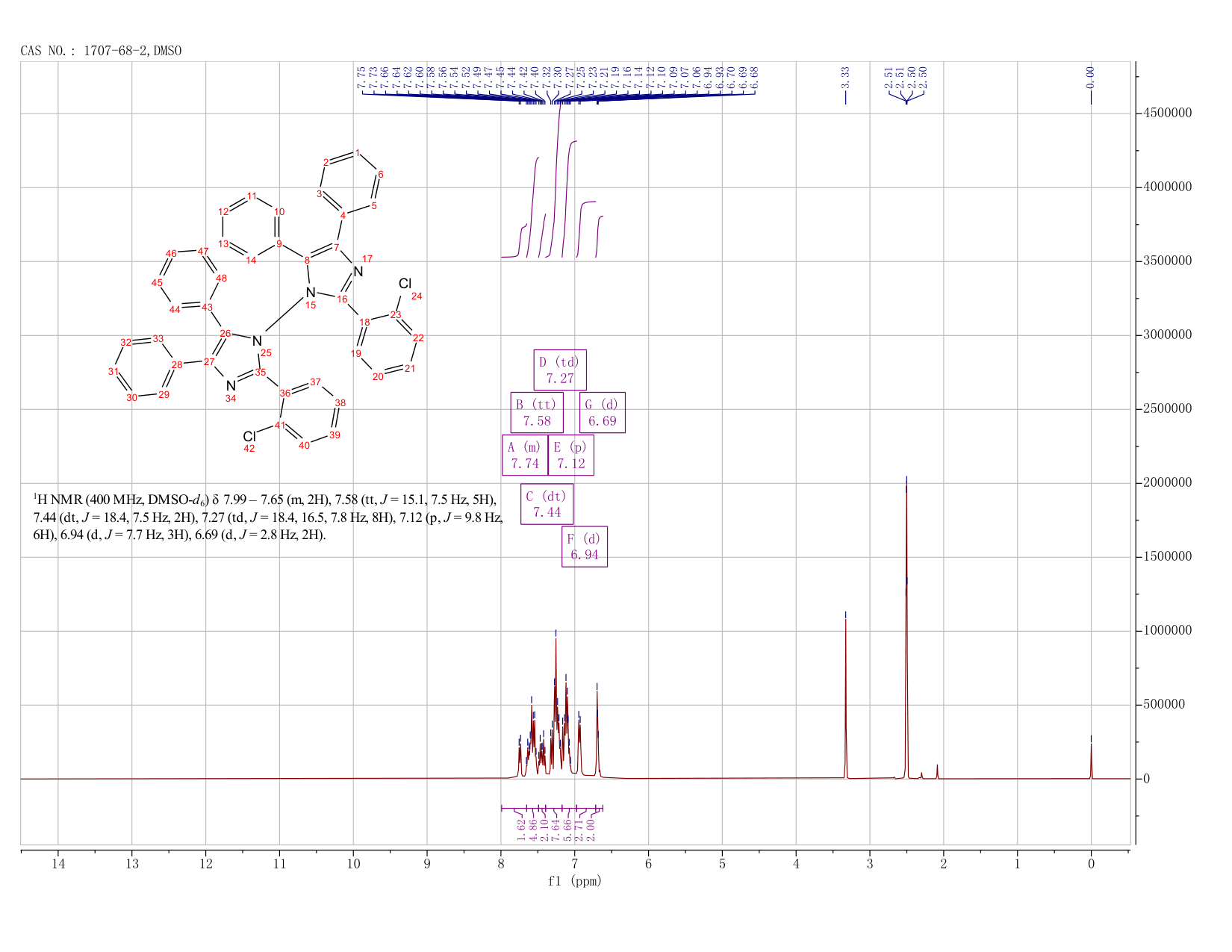Select multiplet box F (d) 6.94
Image resolution: width=1232 pixels, height=952 pixels.
[x=585, y=547]
